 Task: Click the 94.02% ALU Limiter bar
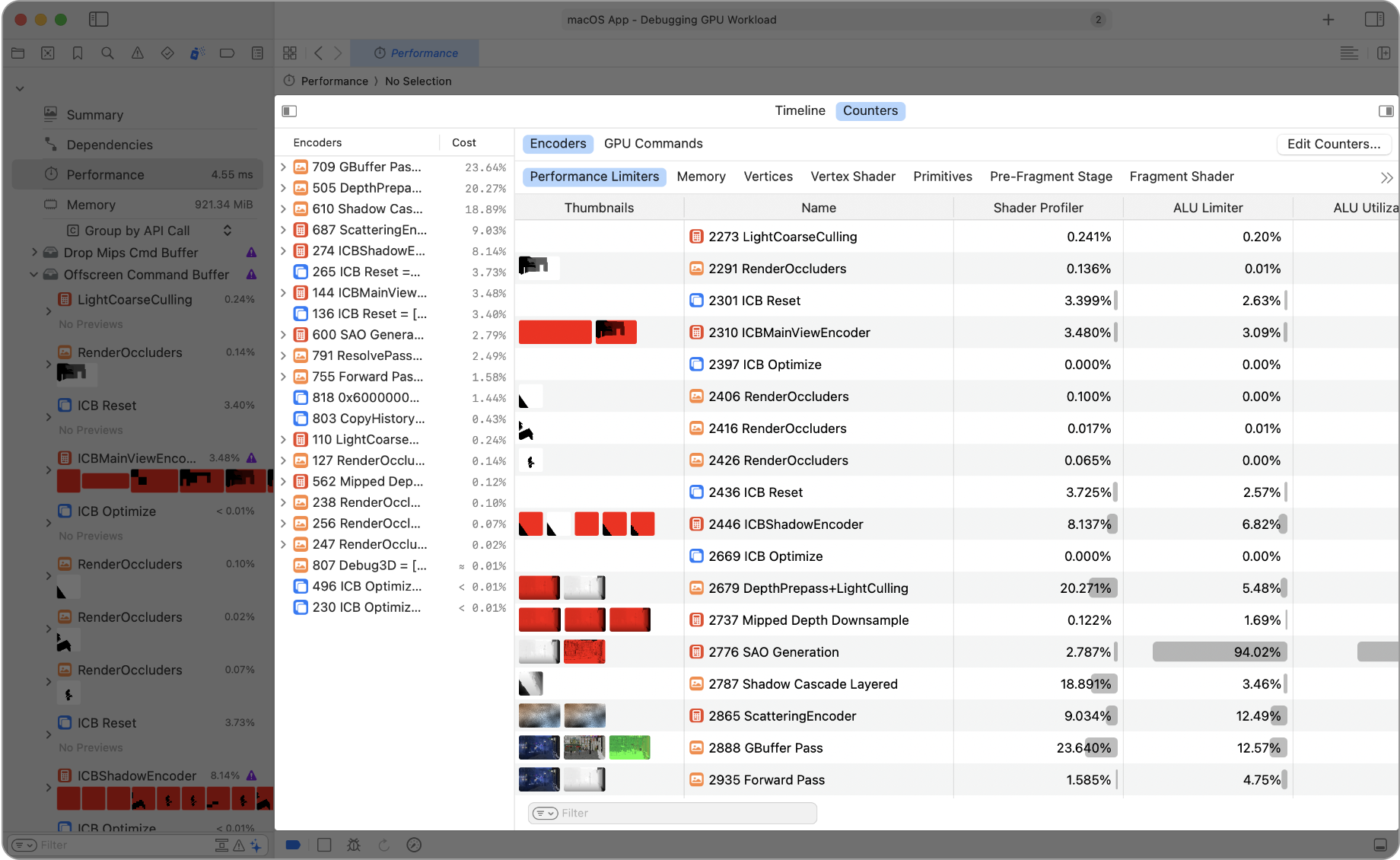point(1219,652)
